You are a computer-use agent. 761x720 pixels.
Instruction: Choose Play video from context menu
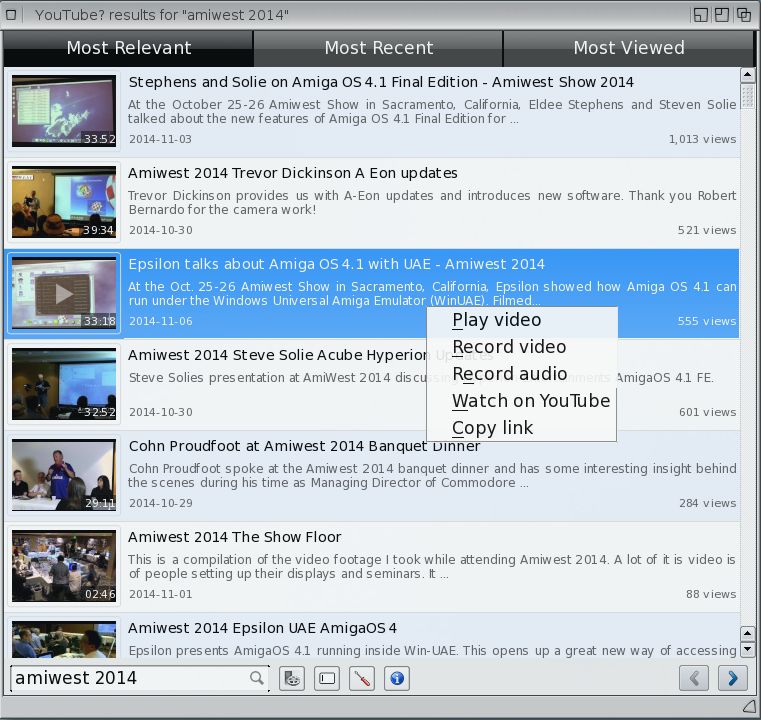pos(522,320)
